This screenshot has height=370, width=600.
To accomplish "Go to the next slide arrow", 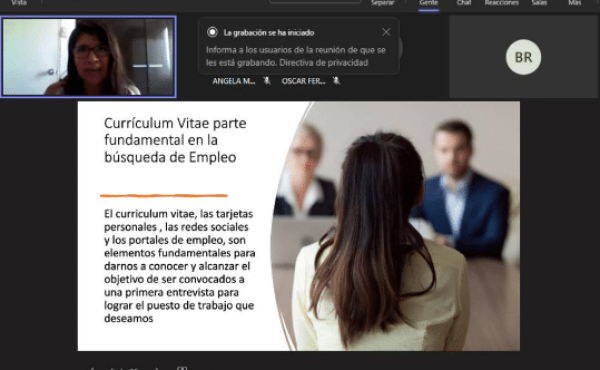I will (x=157, y=368).
